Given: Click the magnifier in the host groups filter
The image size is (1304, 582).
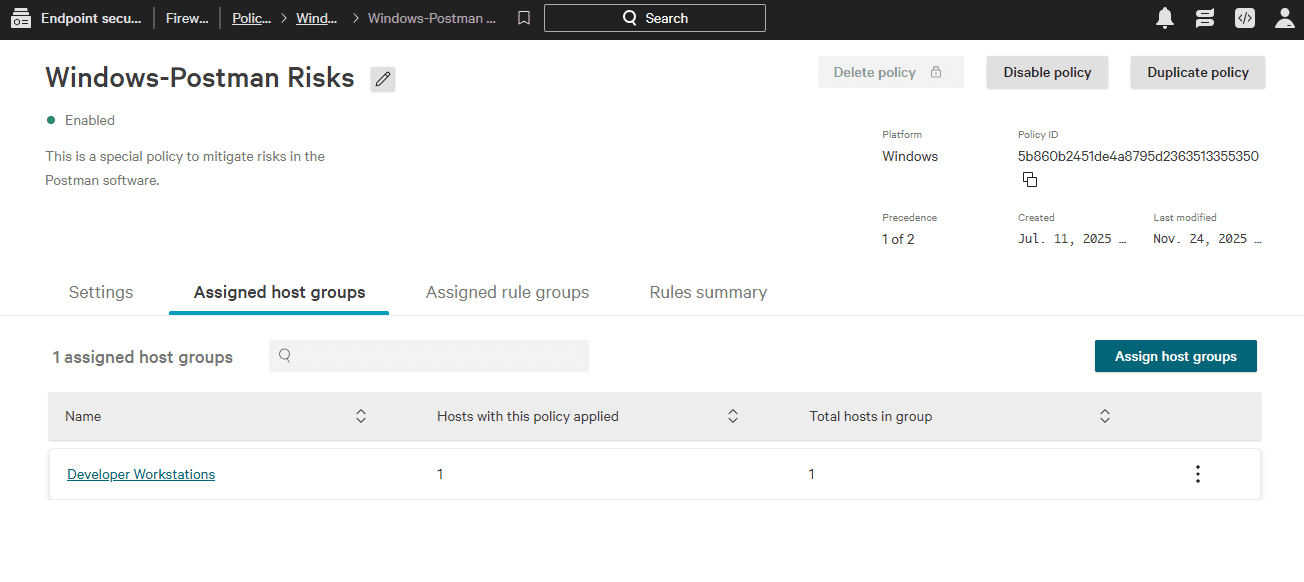Looking at the screenshot, I should tap(285, 356).
